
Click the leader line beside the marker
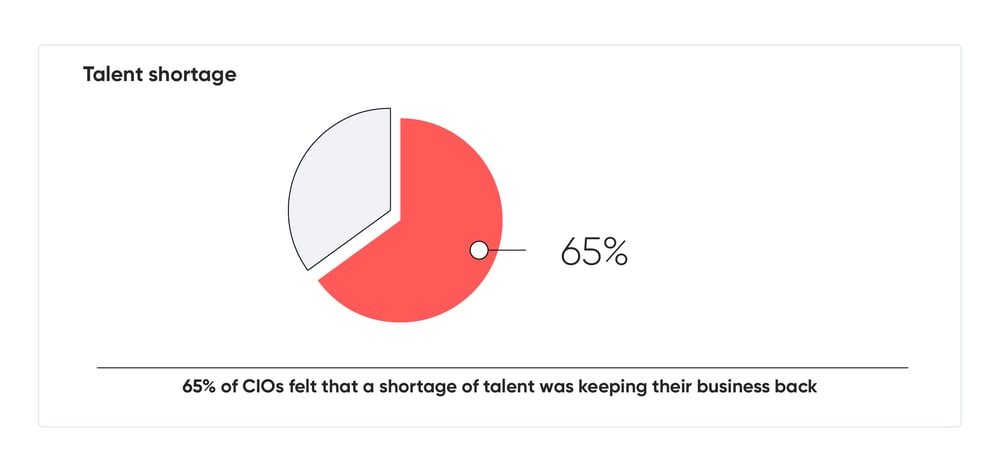tap(507, 250)
